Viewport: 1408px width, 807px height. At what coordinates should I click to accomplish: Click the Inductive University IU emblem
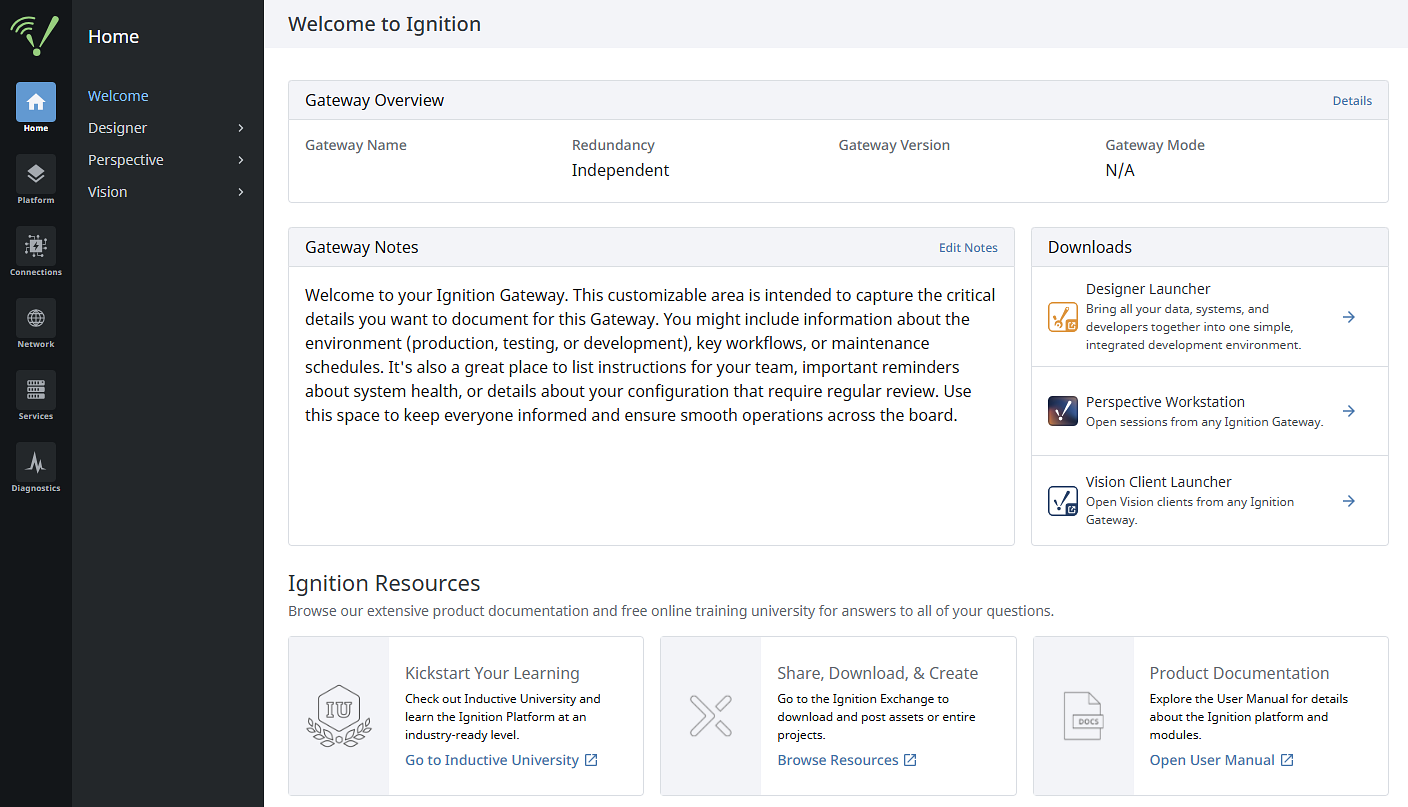pos(339,716)
